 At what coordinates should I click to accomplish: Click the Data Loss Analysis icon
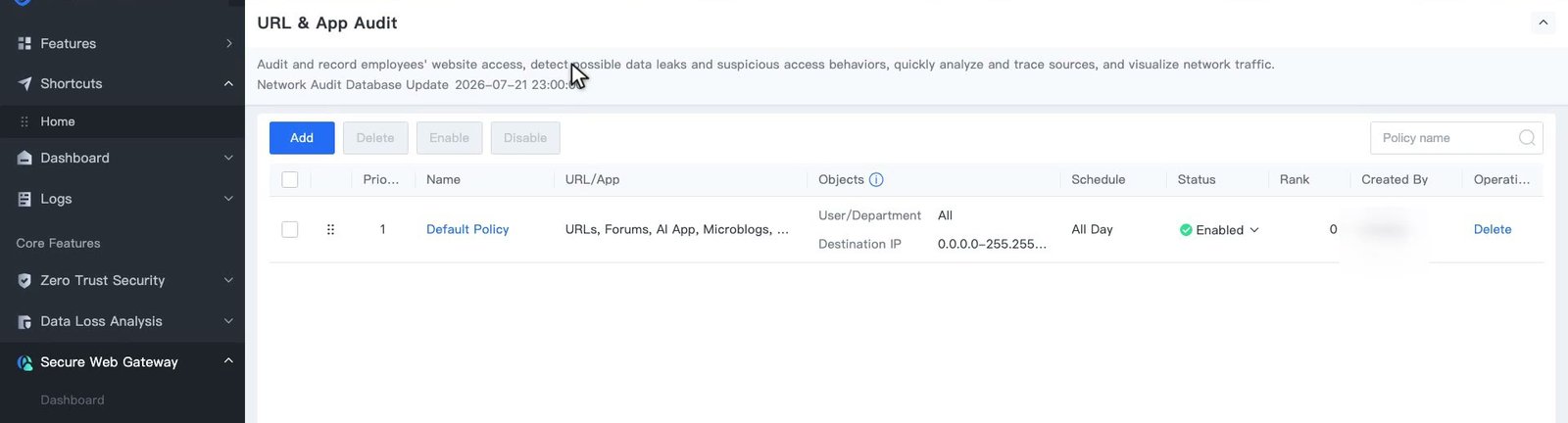(x=24, y=322)
